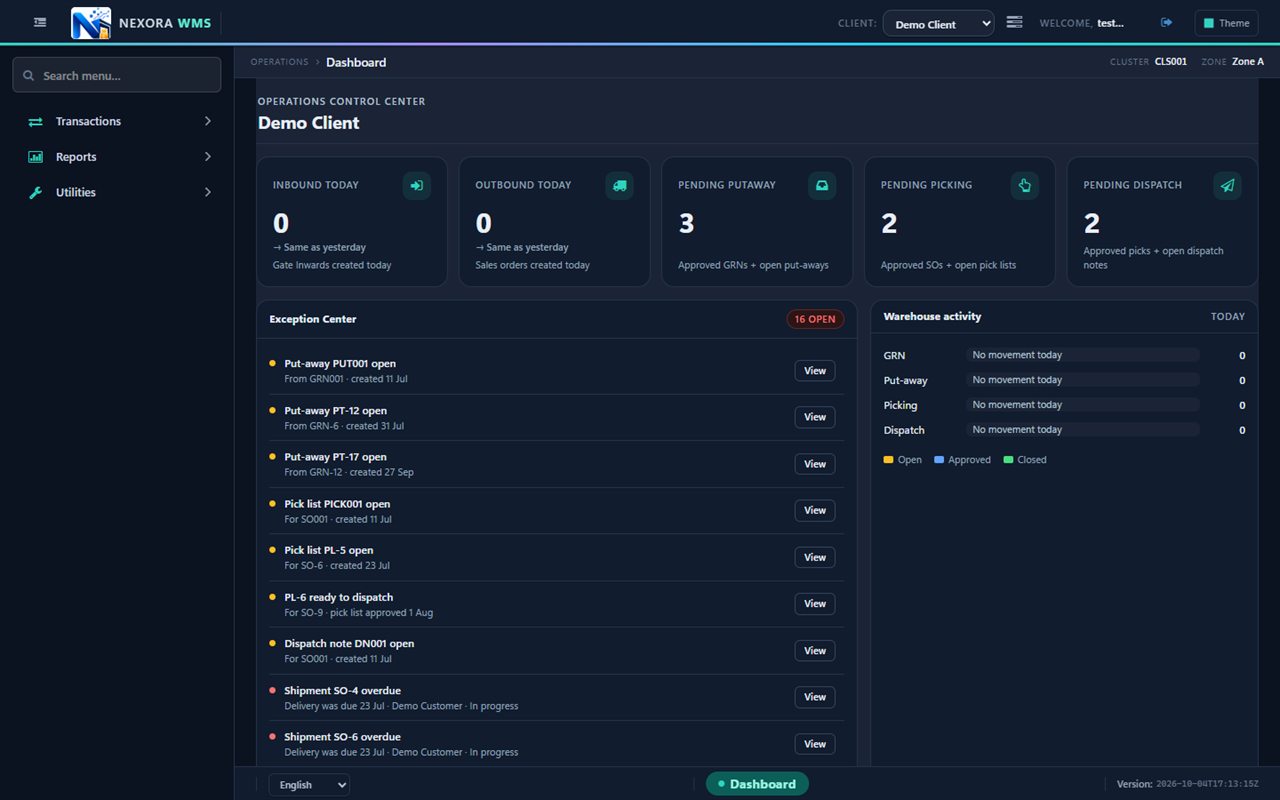Click the logout arrow icon
Image resolution: width=1280 pixels, height=800 pixels.
1166,23
